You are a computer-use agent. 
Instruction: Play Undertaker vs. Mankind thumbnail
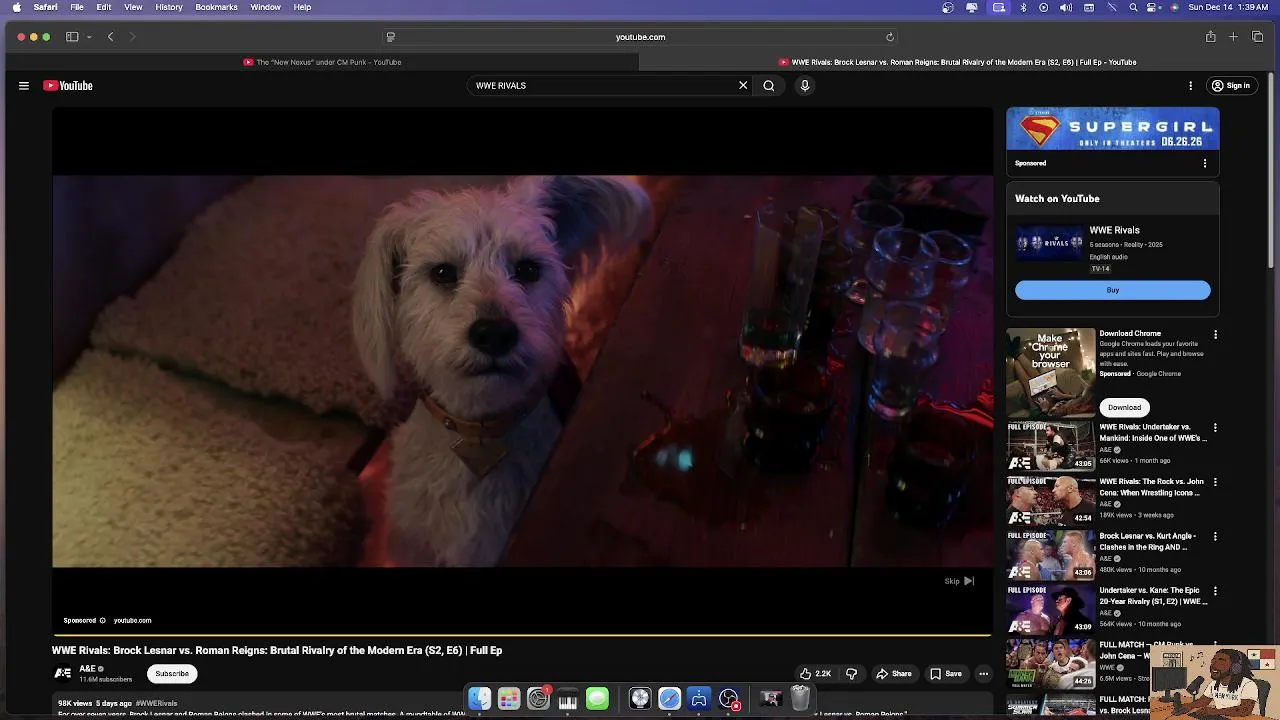[x=1051, y=446]
